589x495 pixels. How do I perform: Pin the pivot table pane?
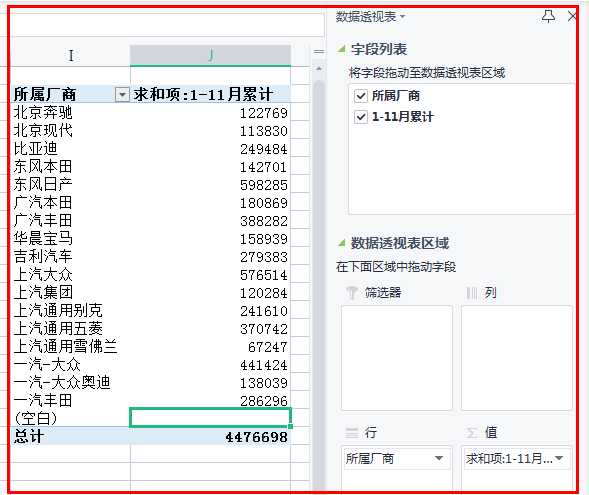548,16
